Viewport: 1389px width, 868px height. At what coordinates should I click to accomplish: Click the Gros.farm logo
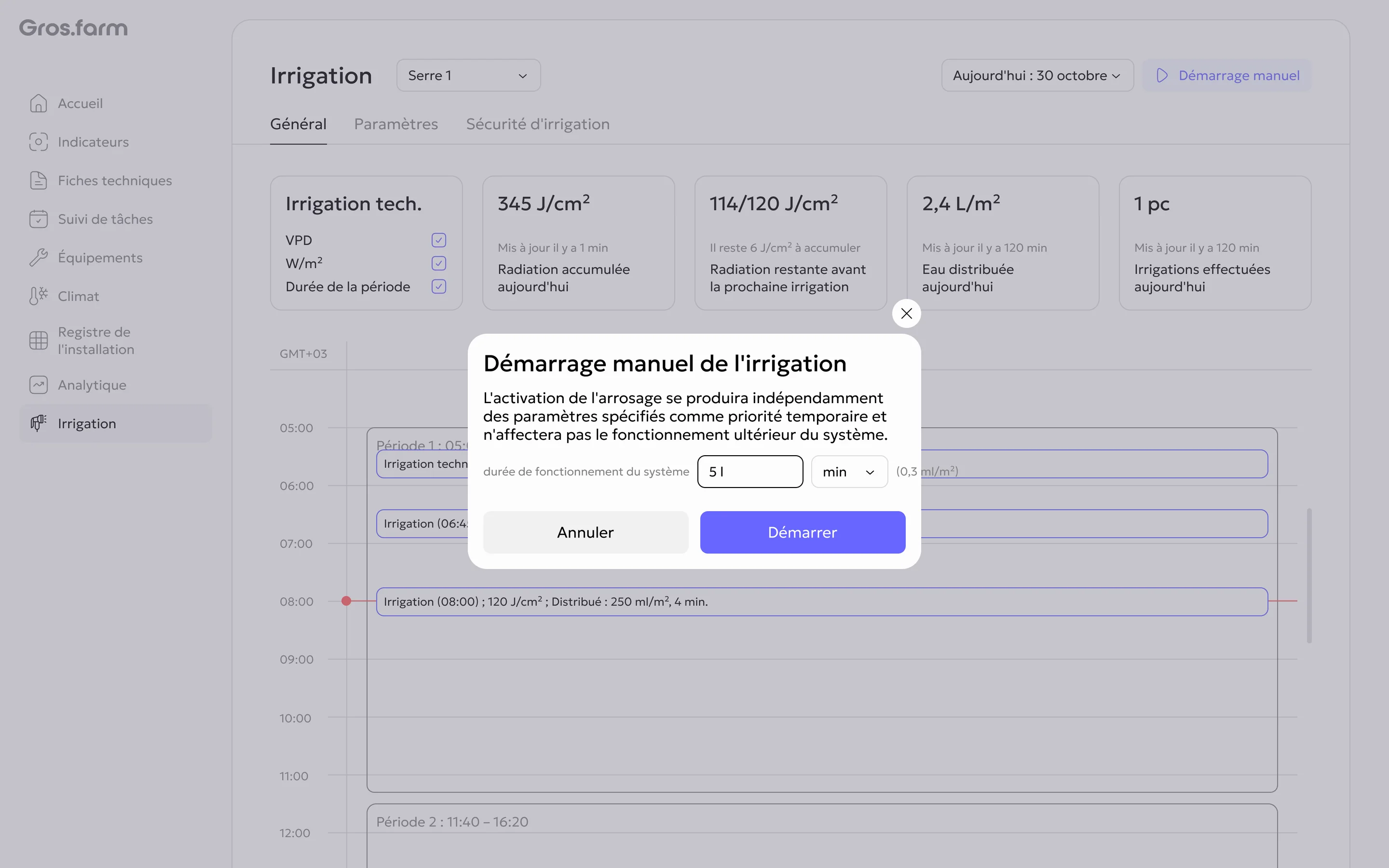(x=73, y=27)
